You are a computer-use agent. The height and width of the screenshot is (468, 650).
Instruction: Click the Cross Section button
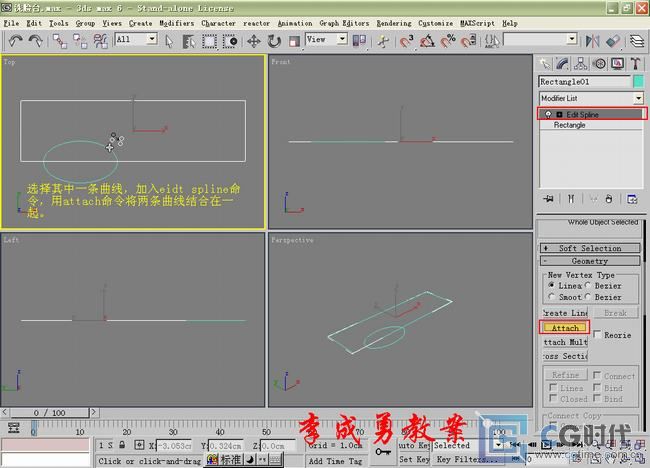pos(565,356)
